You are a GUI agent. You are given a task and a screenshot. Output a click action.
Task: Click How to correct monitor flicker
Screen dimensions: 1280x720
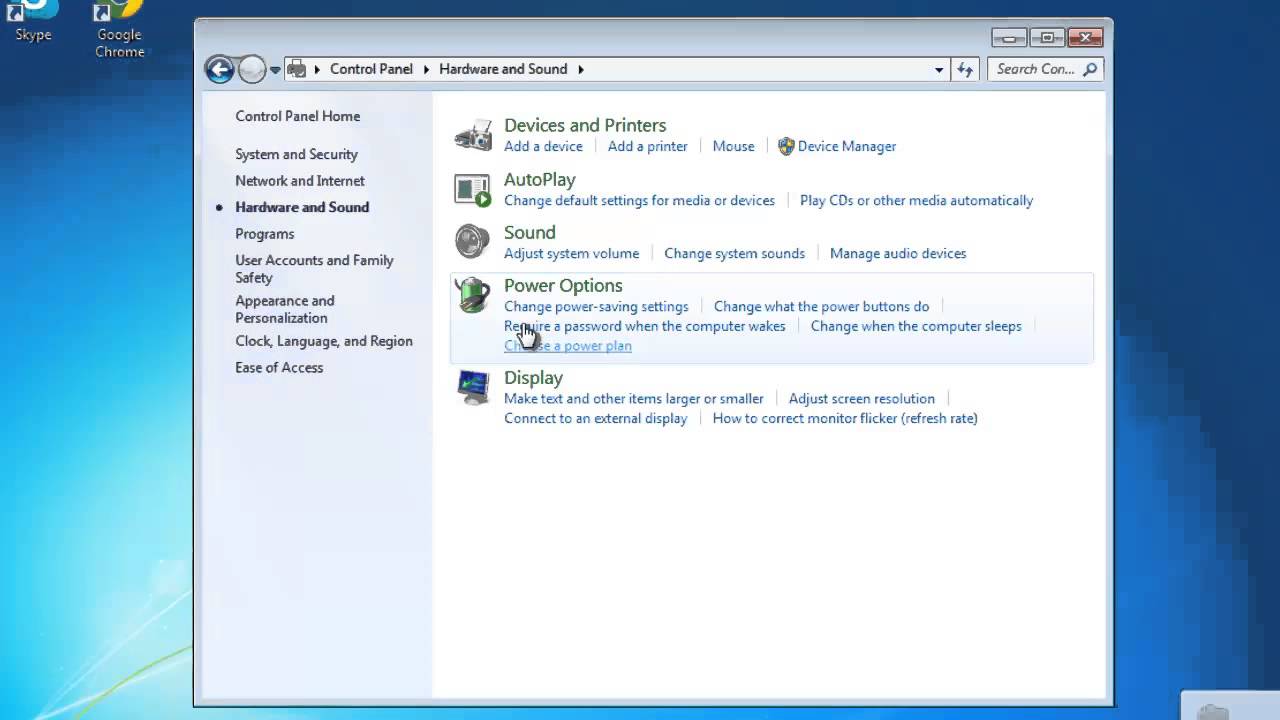(x=845, y=418)
